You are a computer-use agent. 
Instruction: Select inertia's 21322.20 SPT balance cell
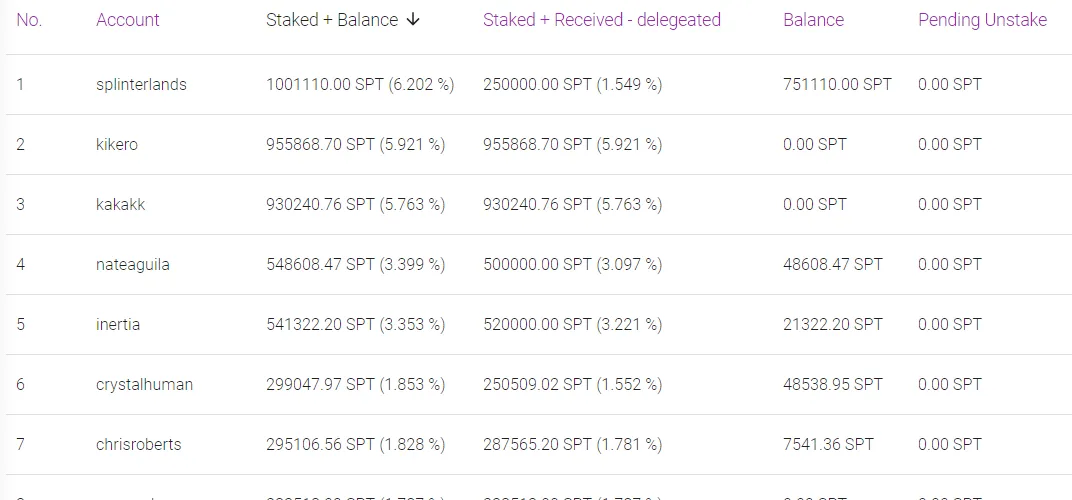tap(833, 325)
